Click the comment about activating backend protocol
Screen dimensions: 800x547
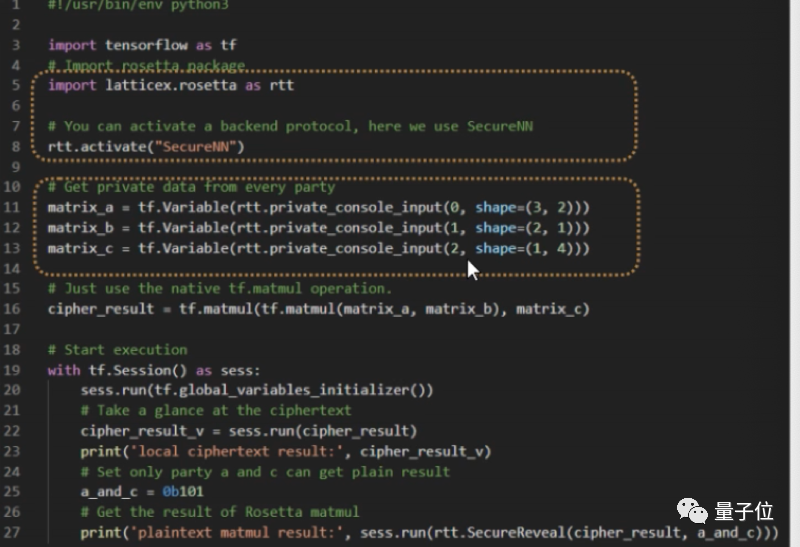[290, 126]
